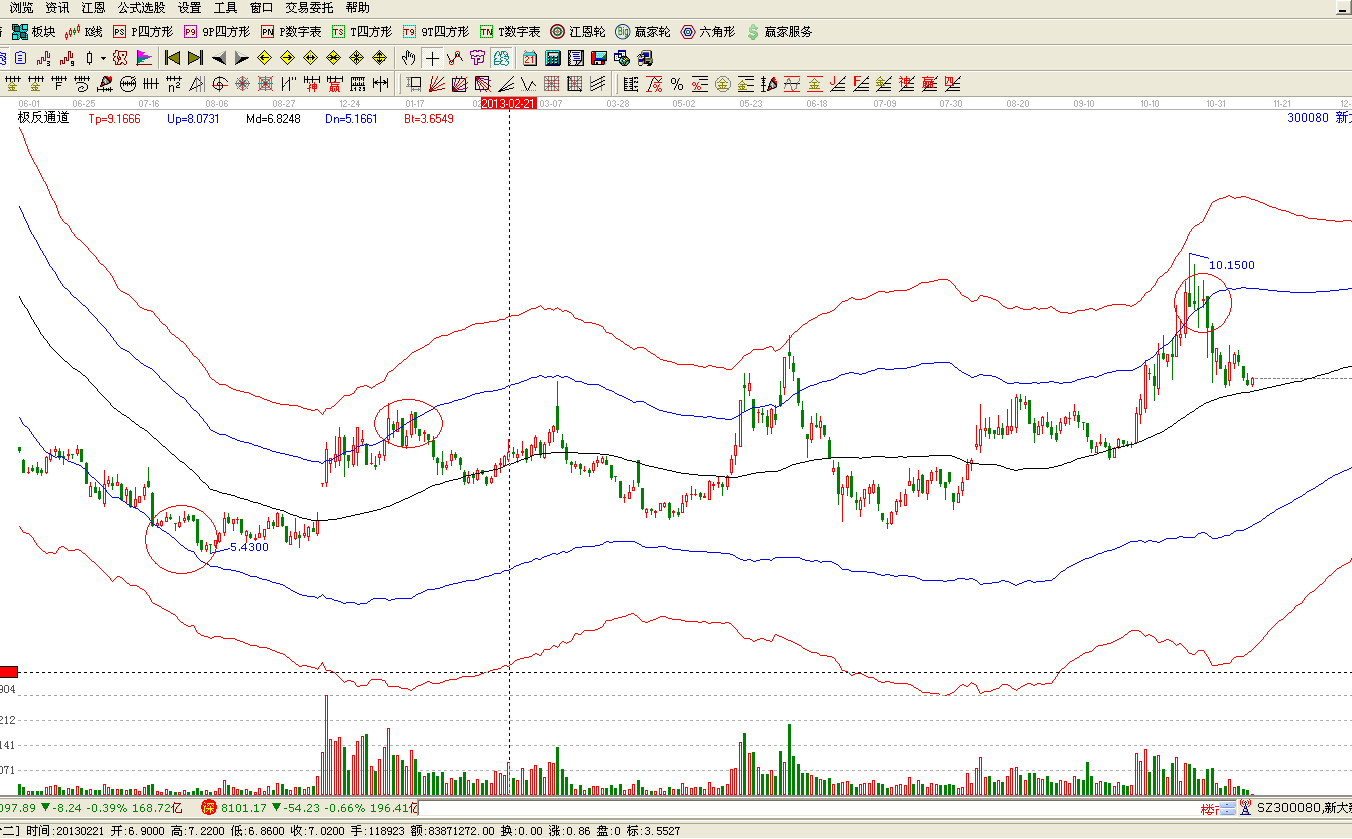
Task: Open the 交易委托 menu
Action: tap(309, 8)
